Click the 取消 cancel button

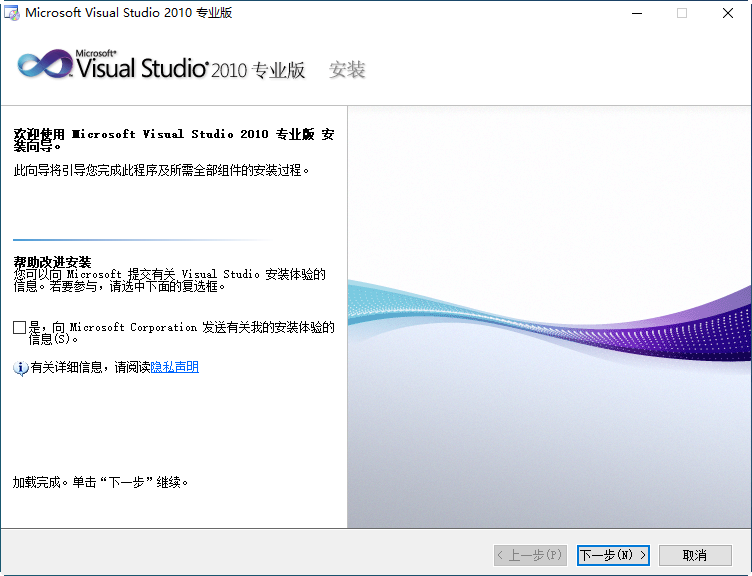[695, 555]
